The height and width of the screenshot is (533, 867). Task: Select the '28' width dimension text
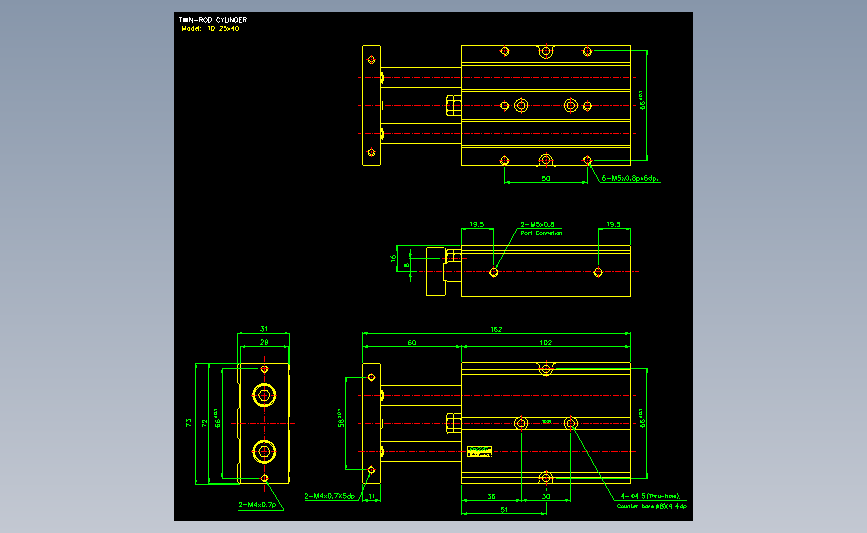264,342
